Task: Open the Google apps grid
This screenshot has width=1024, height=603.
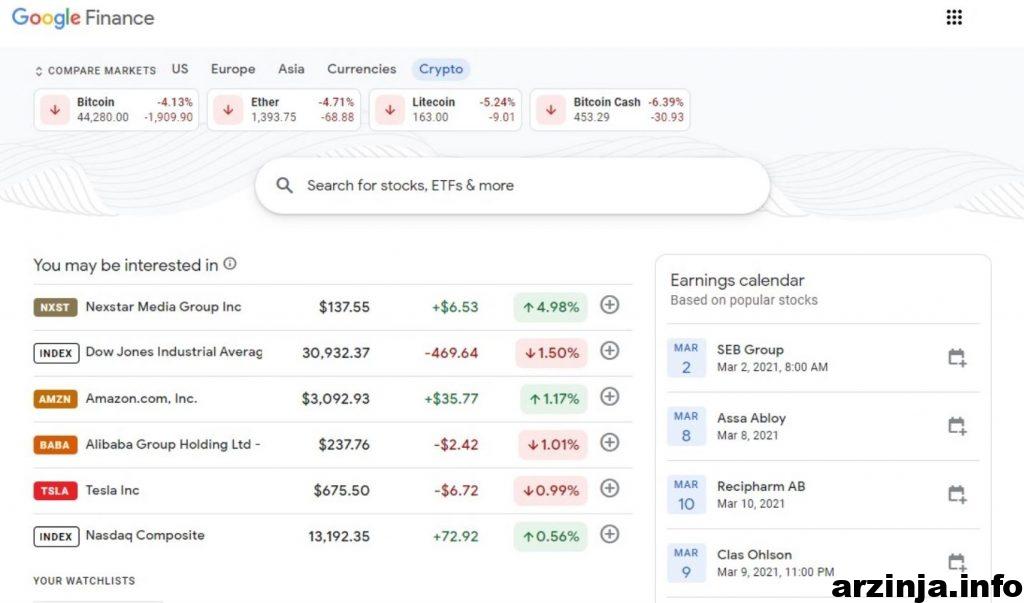Action: pos(954,18)
